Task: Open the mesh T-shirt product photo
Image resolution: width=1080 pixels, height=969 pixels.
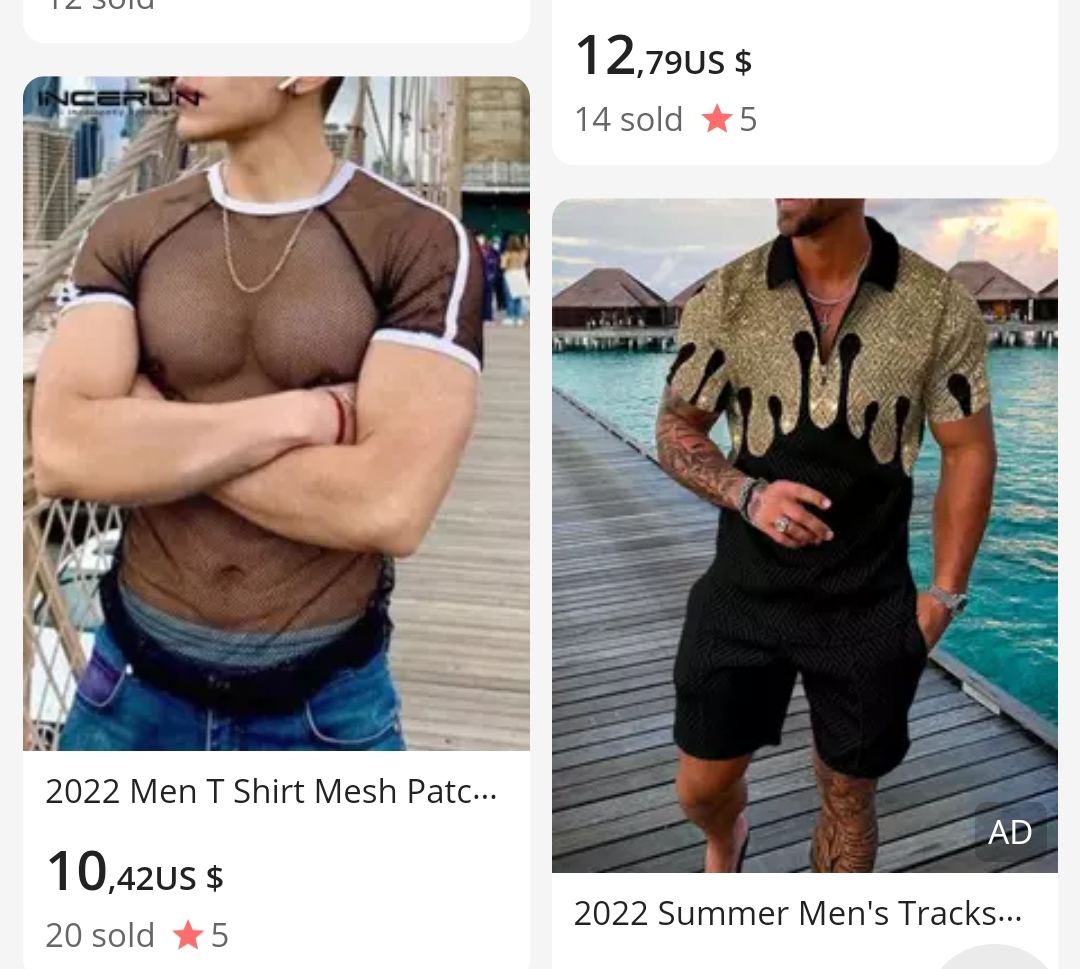Action: pyautogui.click(x=276, y=413)
